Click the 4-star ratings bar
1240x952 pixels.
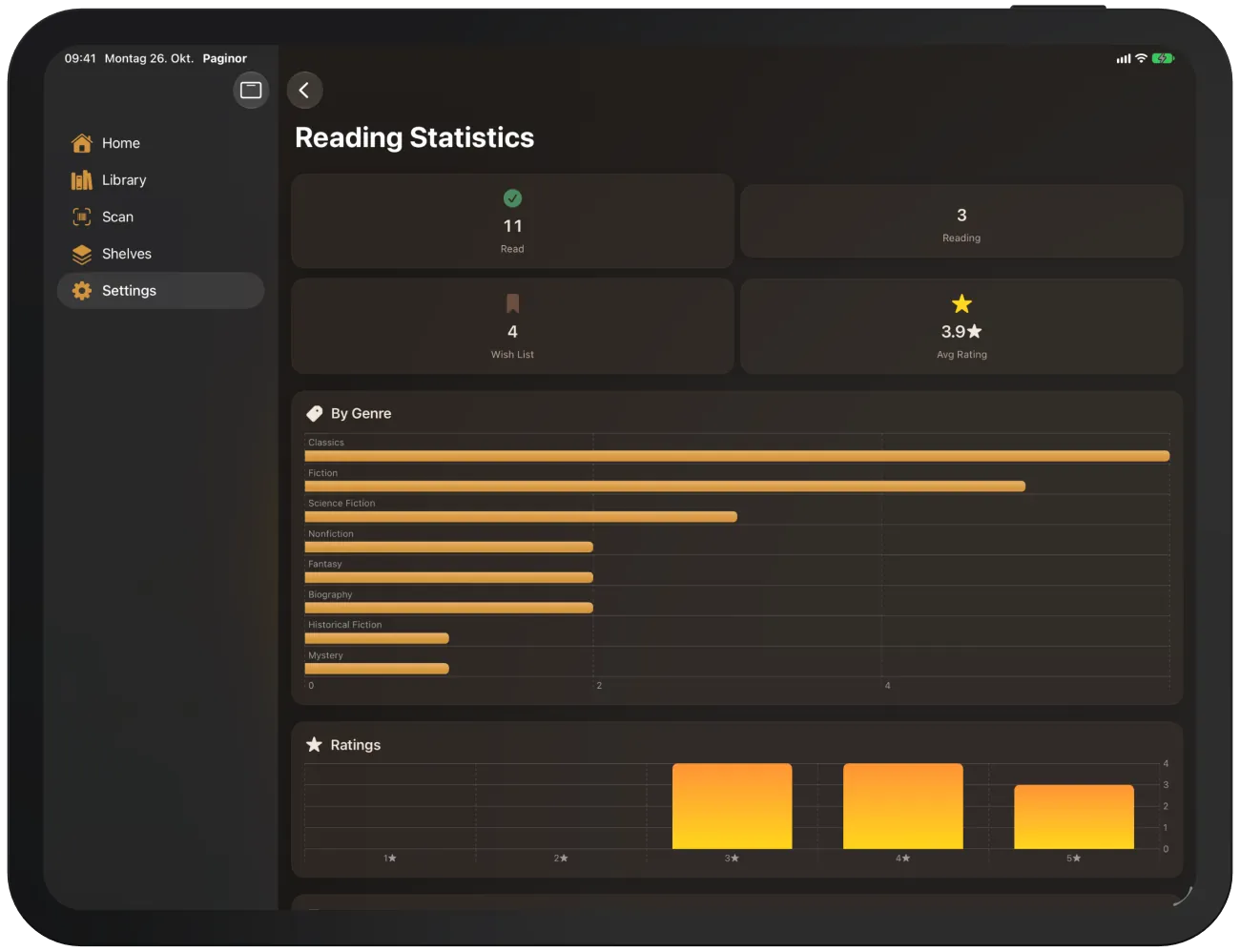pyautogui.click(x=903, y=806)
